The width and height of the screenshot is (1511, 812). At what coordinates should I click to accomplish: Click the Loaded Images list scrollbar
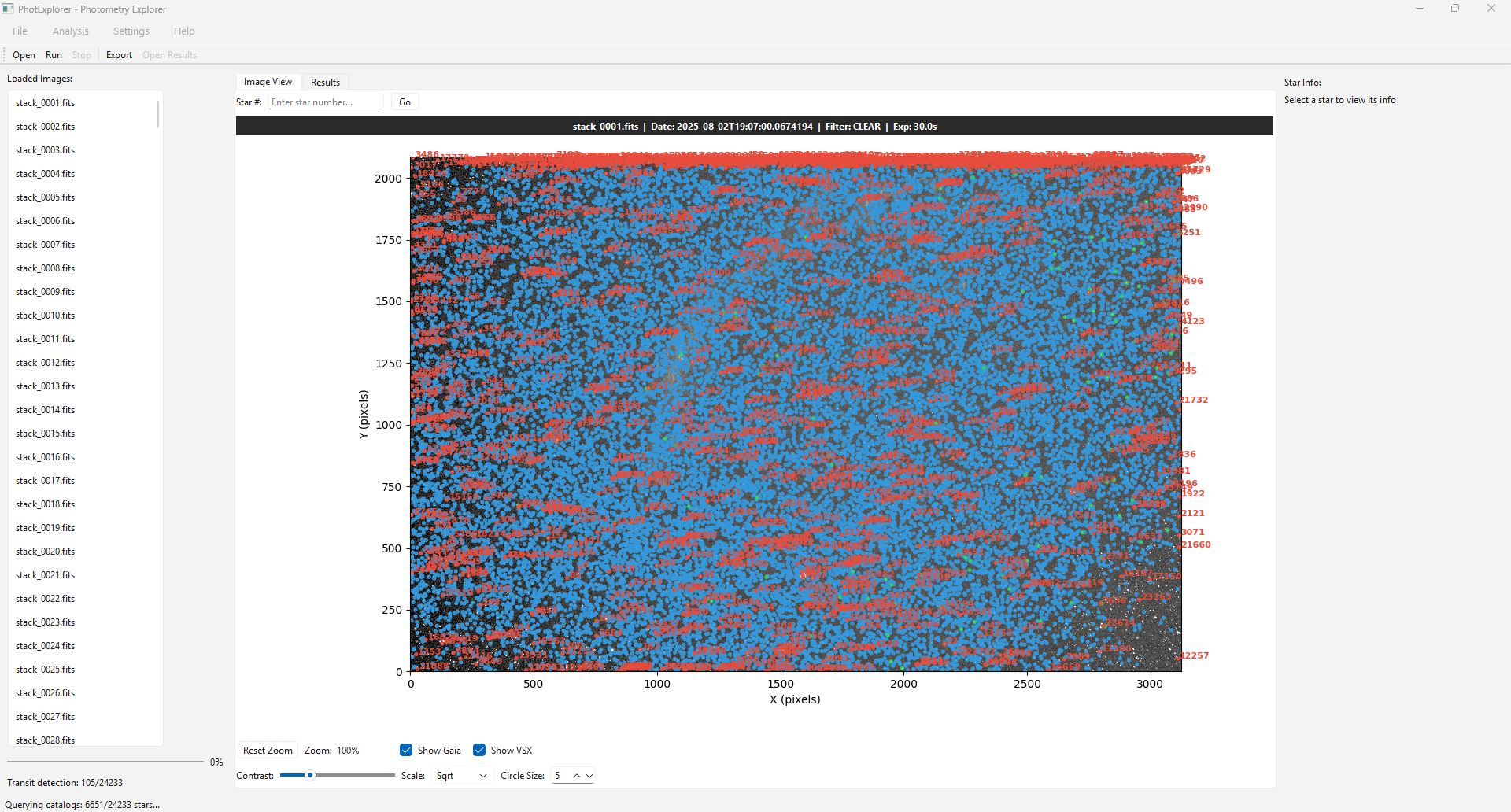(158, 114)
